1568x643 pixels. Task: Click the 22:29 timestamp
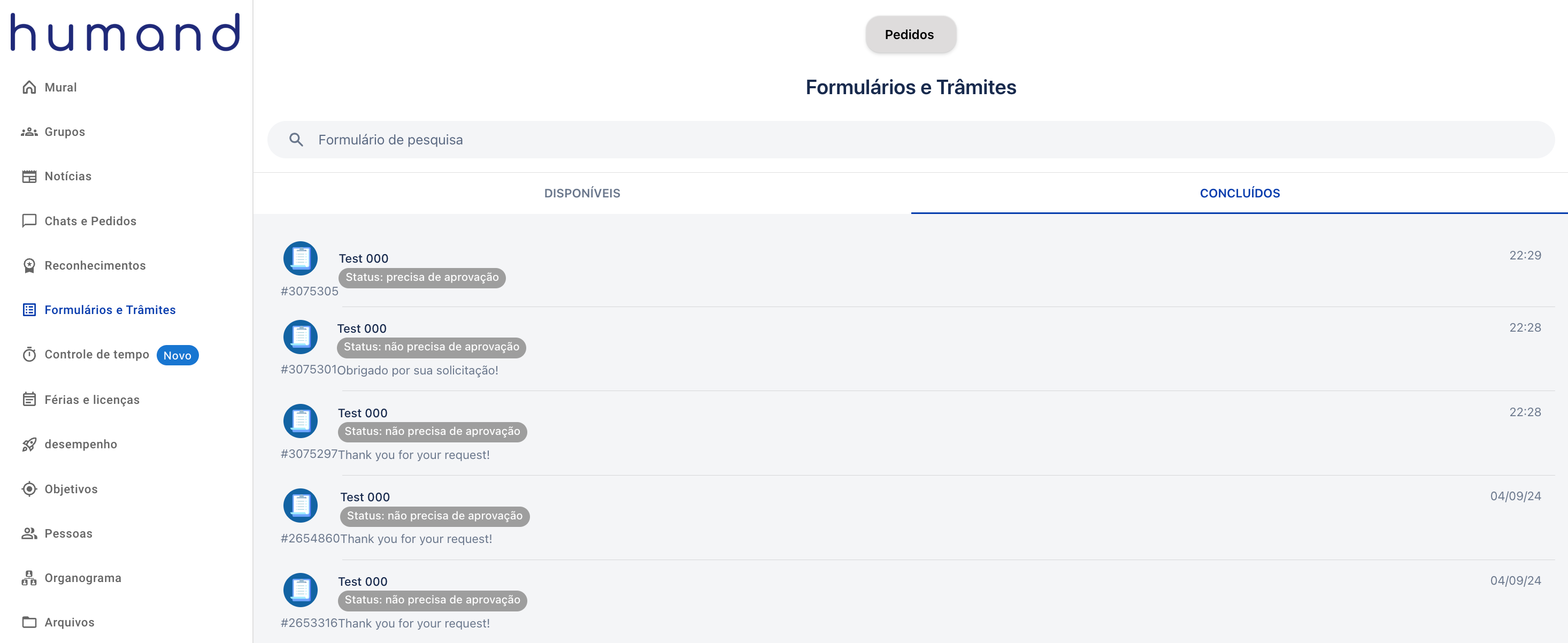[x=1525, y=255]
